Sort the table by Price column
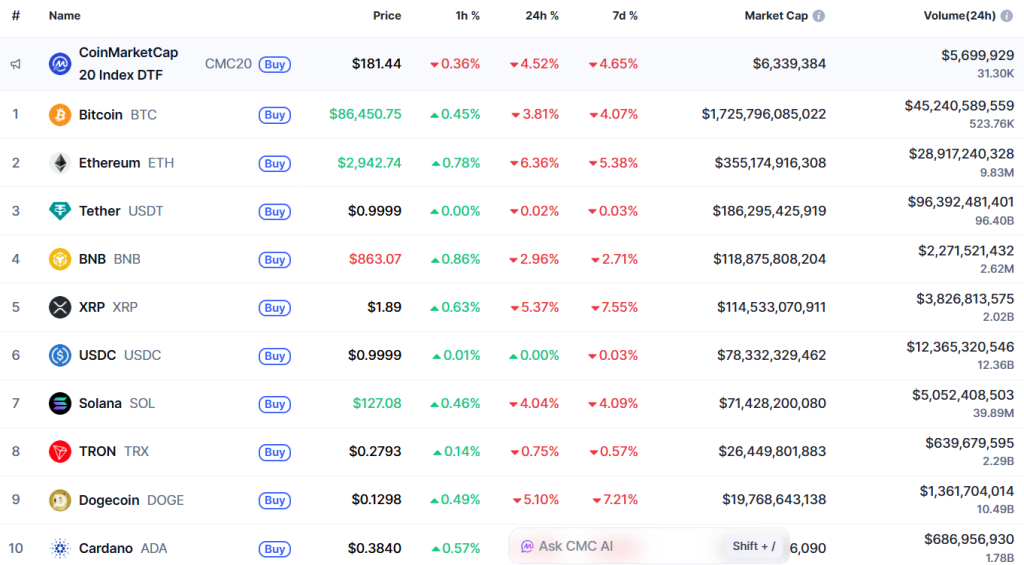This screenshot has height=565, width=1024. [386, 16]
